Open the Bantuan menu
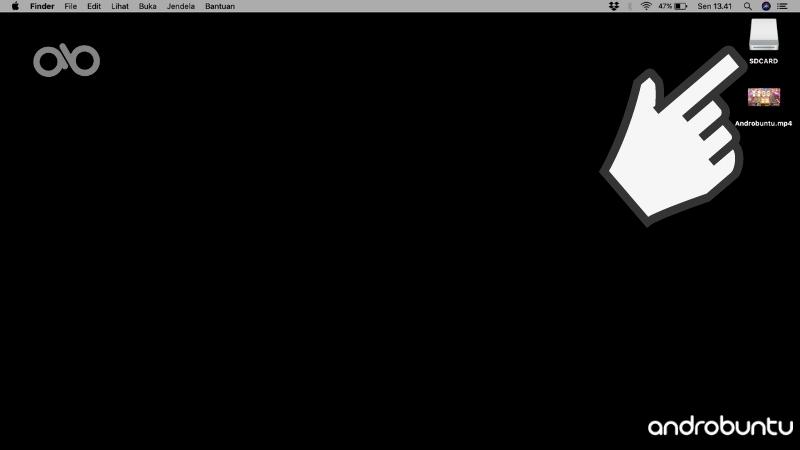The image size is (800, 450). 220,6
